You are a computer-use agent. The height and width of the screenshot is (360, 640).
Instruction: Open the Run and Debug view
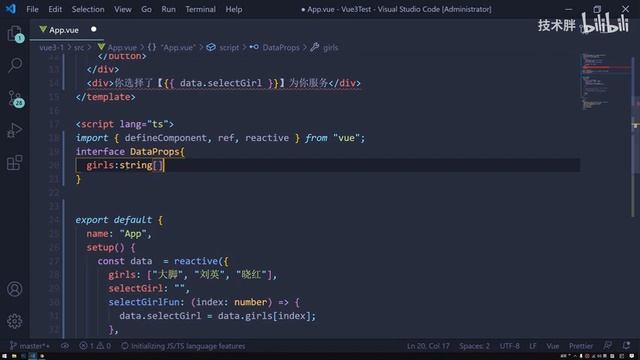15,131
